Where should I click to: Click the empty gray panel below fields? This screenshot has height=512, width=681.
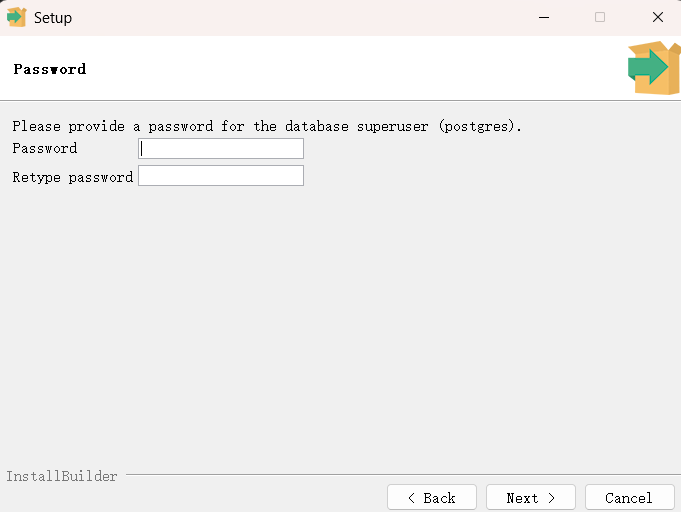tap(340, 326)
